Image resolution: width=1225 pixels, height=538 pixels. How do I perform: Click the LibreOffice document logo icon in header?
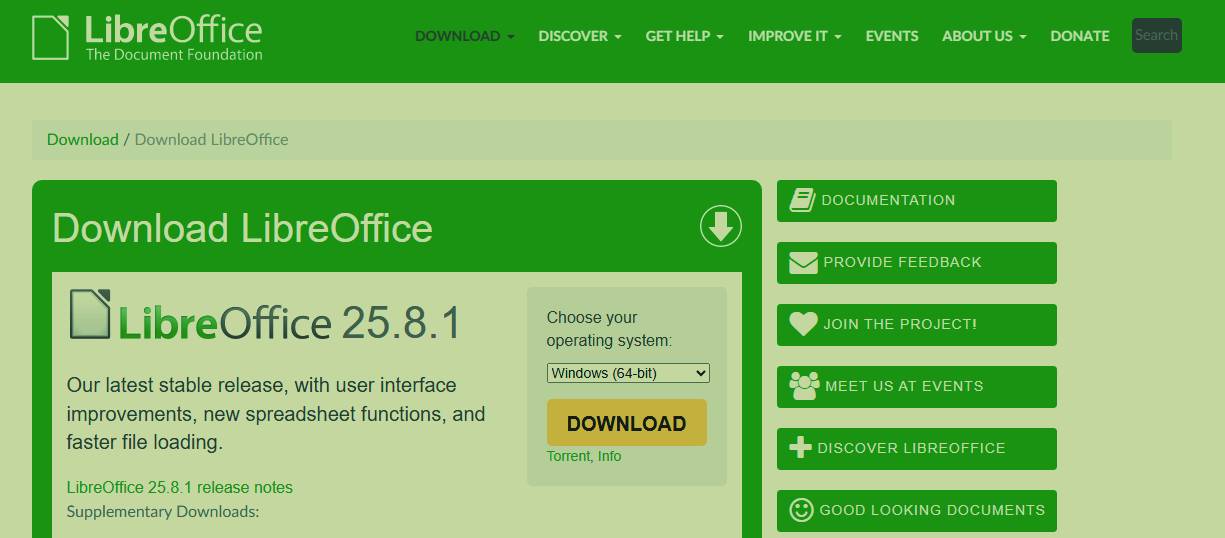(x=51, y=38)
